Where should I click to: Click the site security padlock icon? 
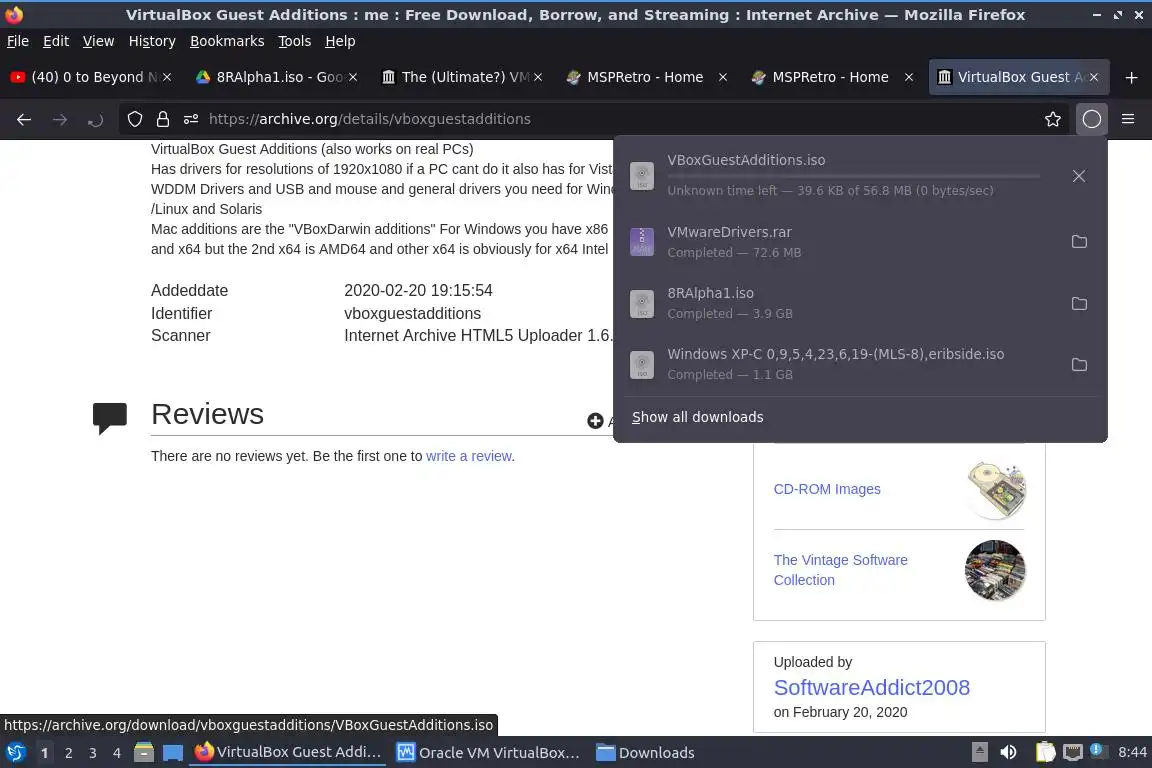[x=163, y=119]
